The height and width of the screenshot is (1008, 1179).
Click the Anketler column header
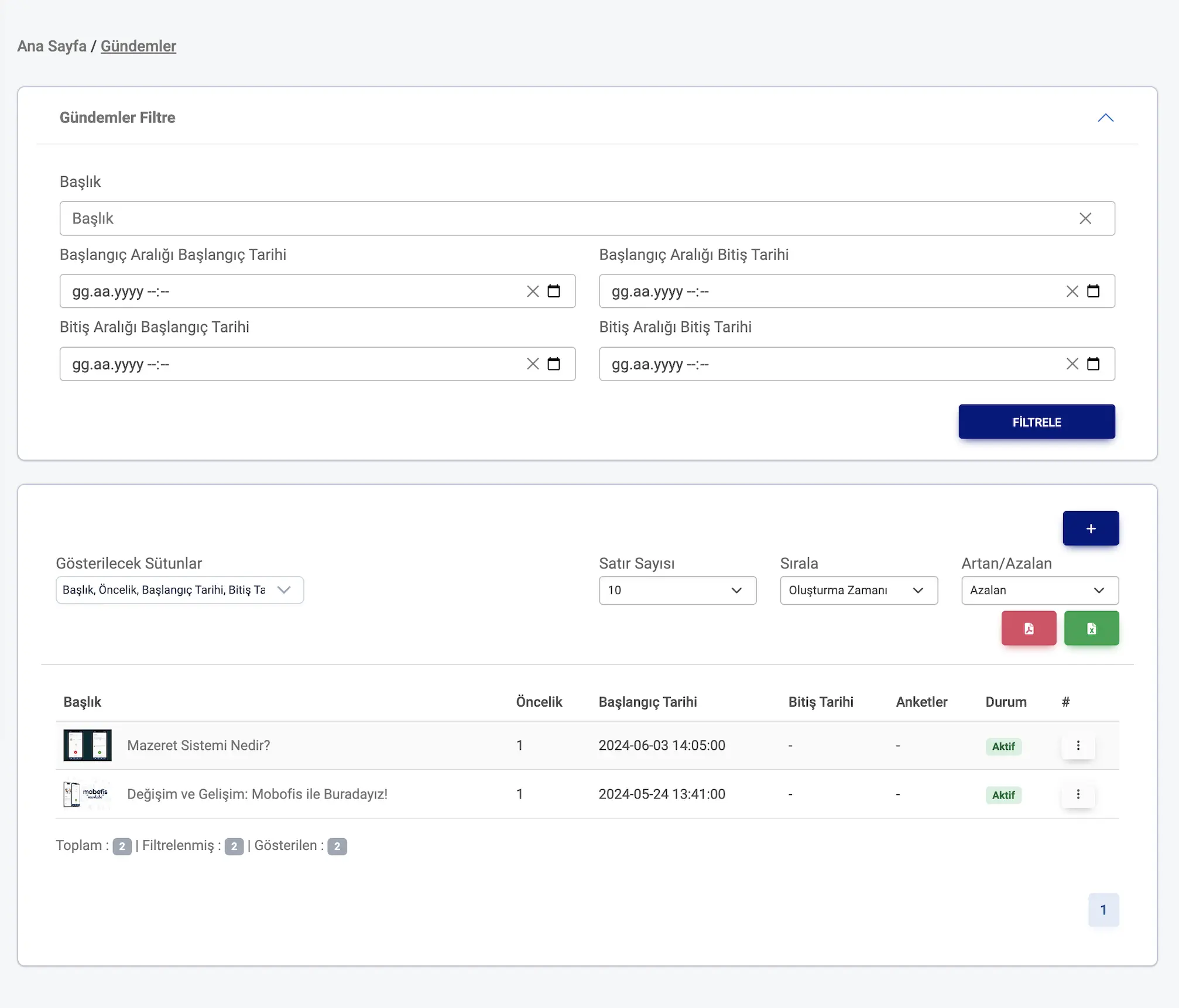pos(921,702)
